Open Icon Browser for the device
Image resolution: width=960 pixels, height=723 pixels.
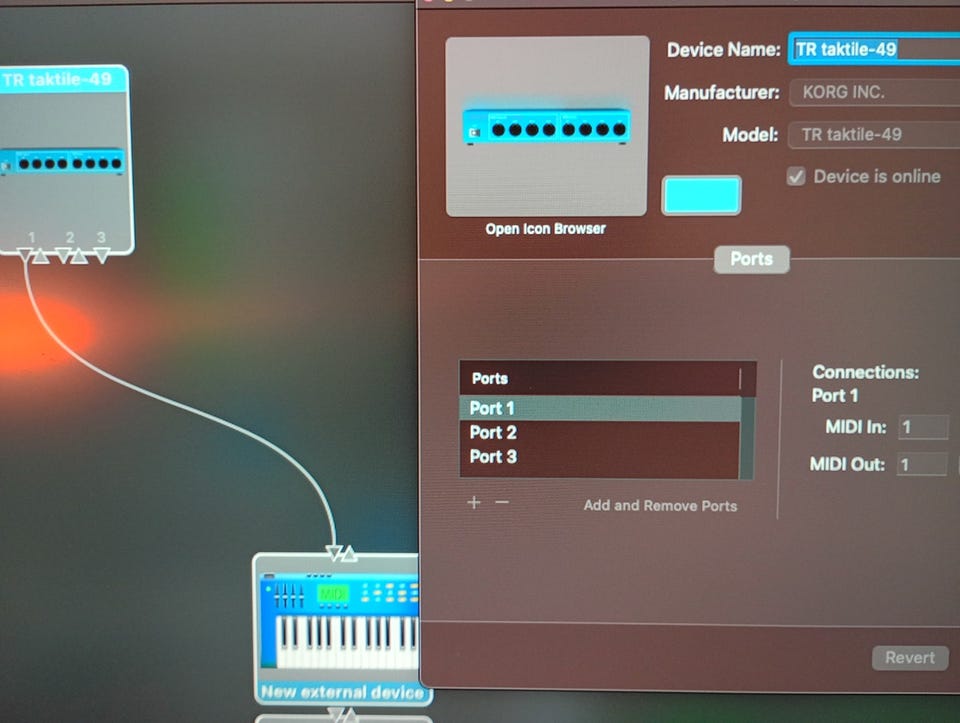546,229
